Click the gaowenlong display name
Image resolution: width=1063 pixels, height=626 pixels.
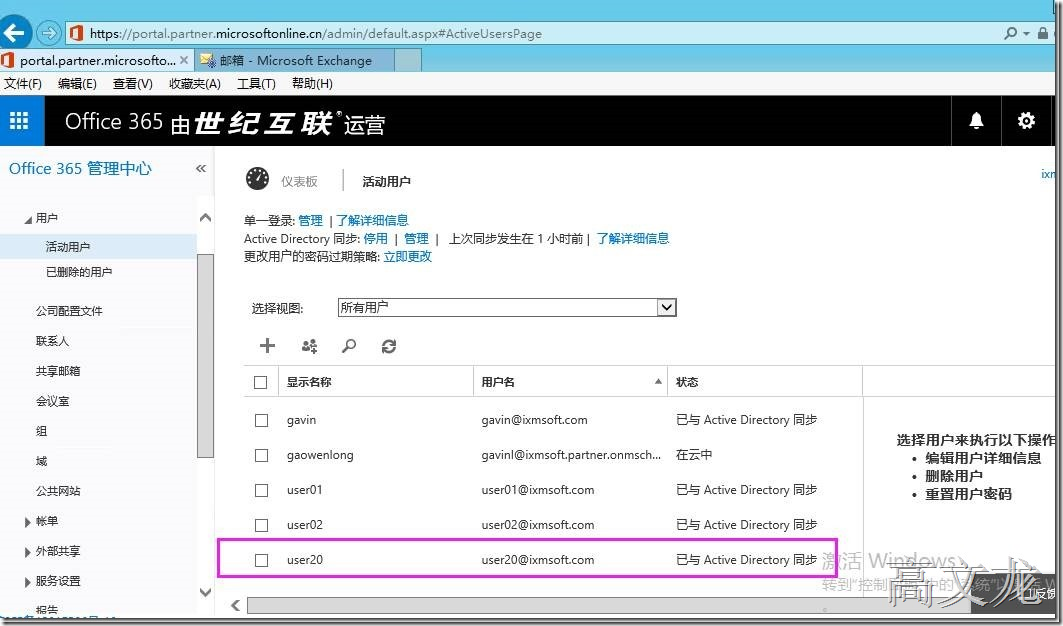pyautogui.click(x=320, y=455)
